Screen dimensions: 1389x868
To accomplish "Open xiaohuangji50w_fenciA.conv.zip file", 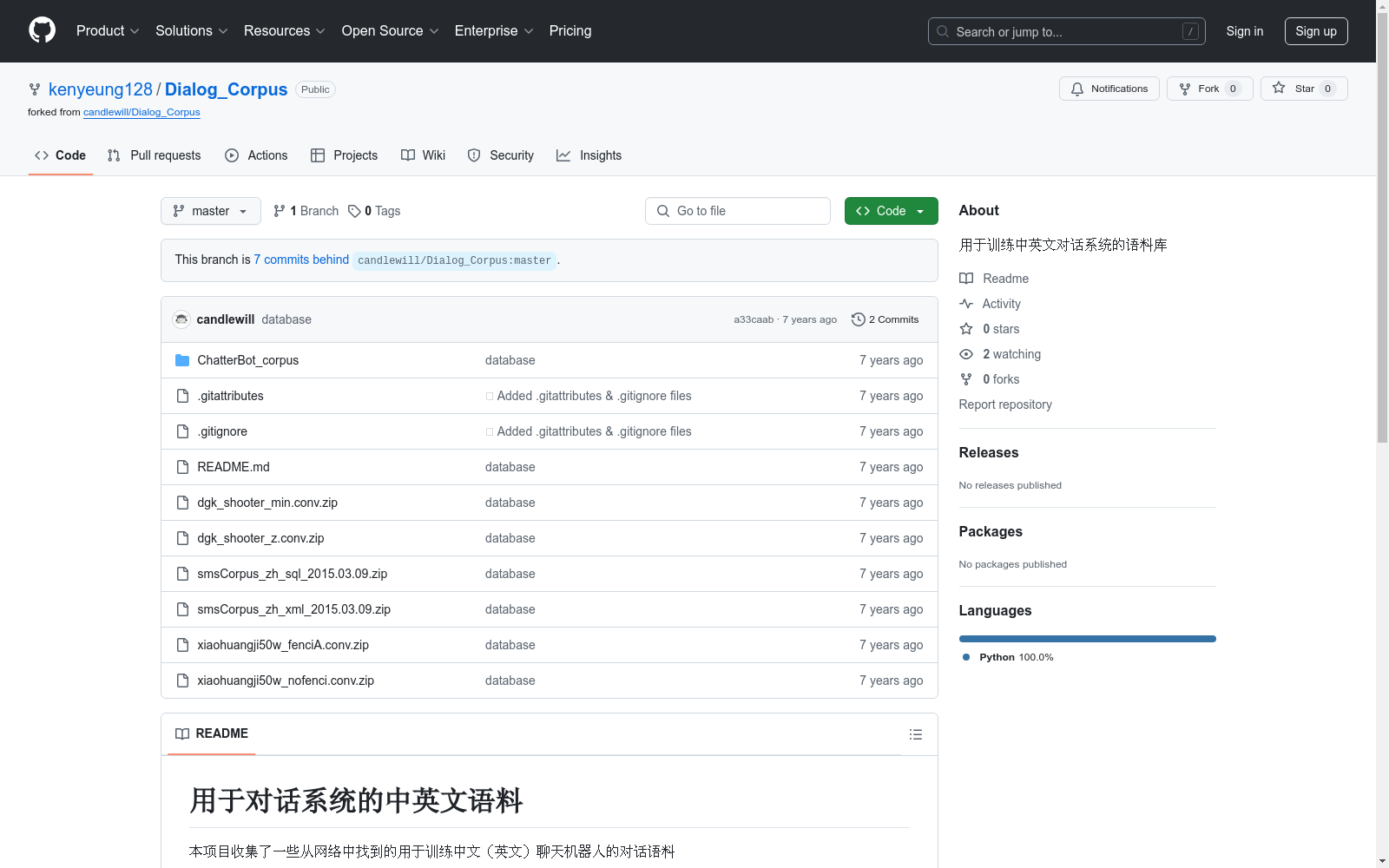I will pyautogui.click(x=283, y=645).
